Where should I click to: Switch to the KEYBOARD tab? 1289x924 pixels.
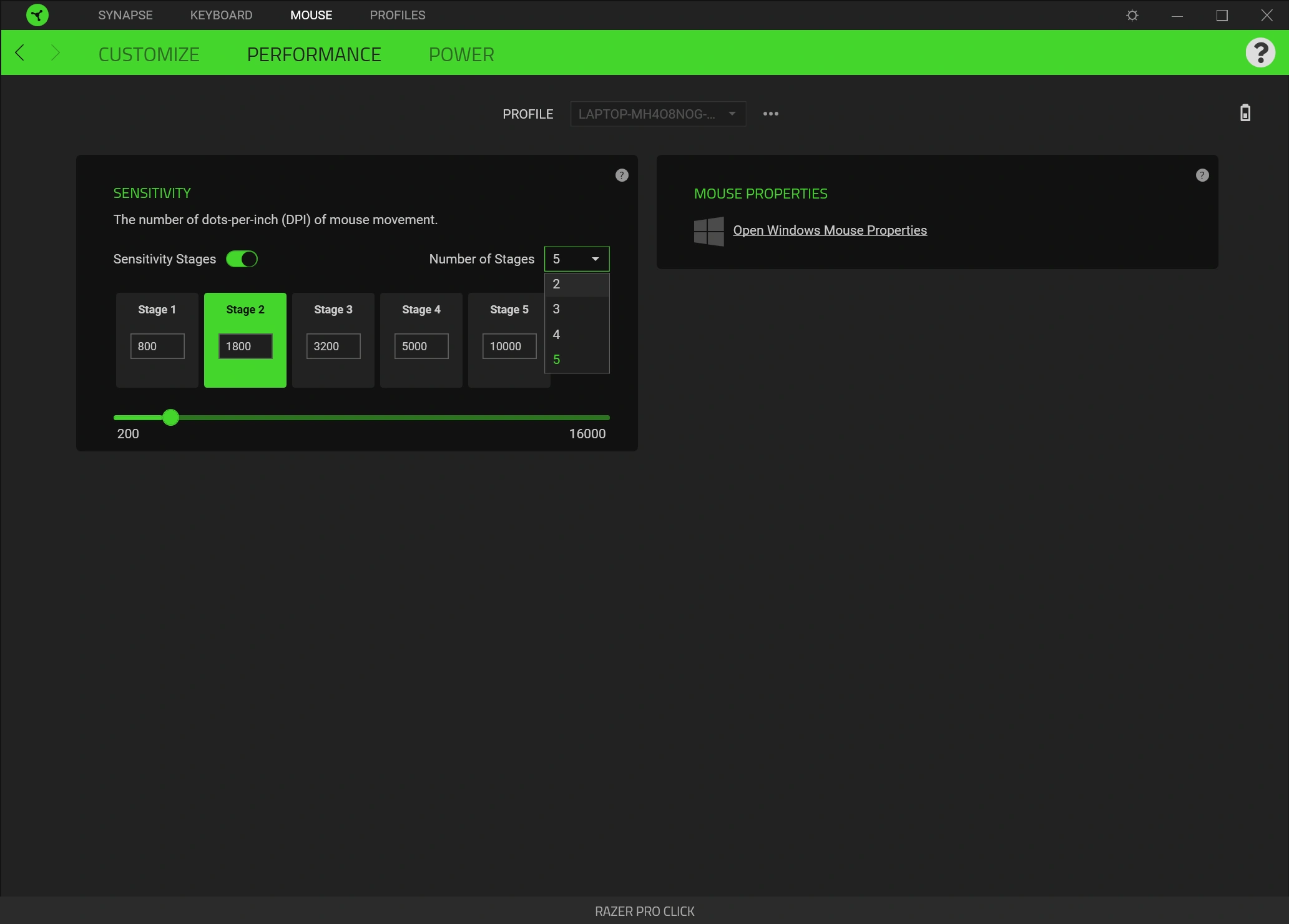click(221, 15)
